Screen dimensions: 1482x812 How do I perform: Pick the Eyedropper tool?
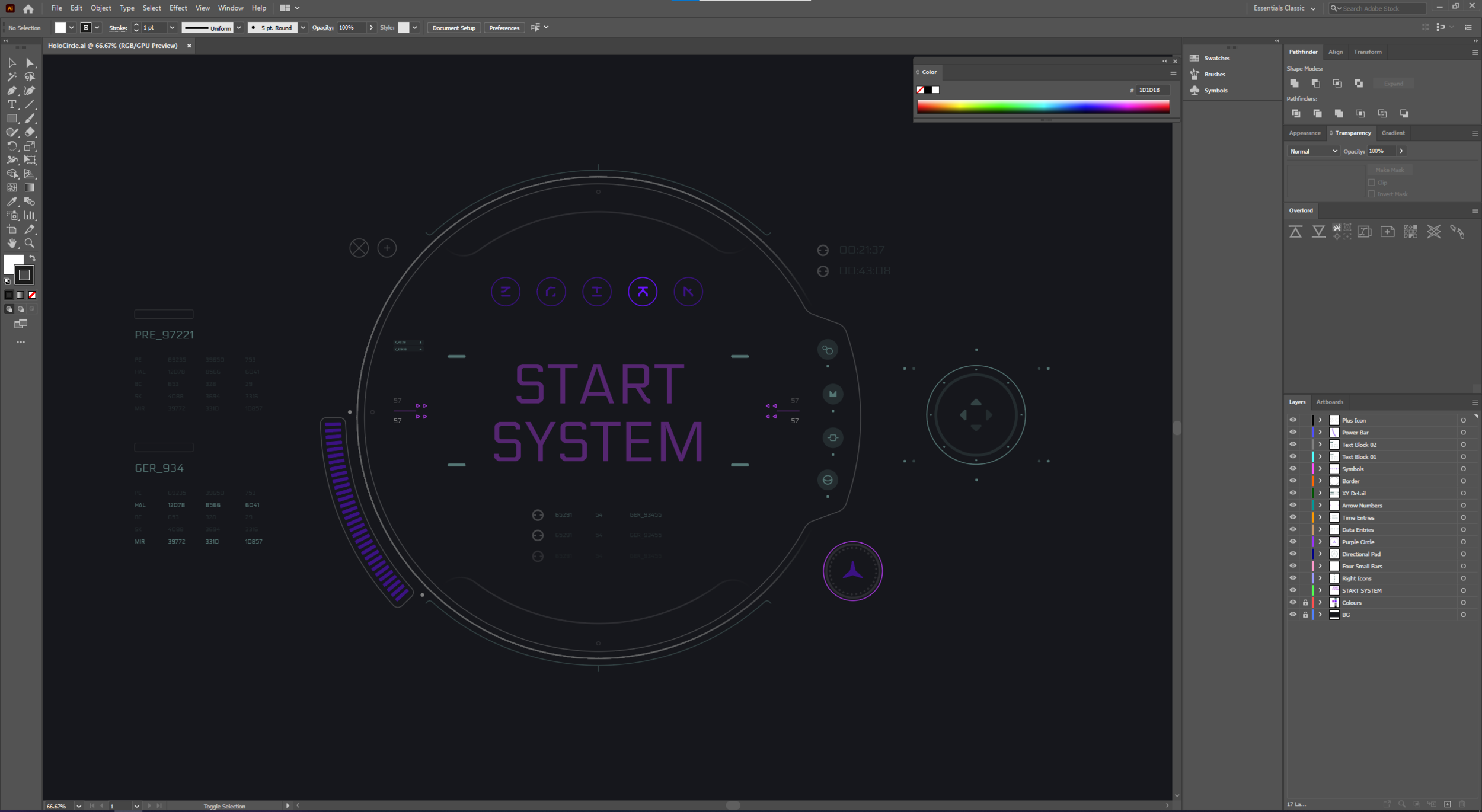[x=12, y=202]
